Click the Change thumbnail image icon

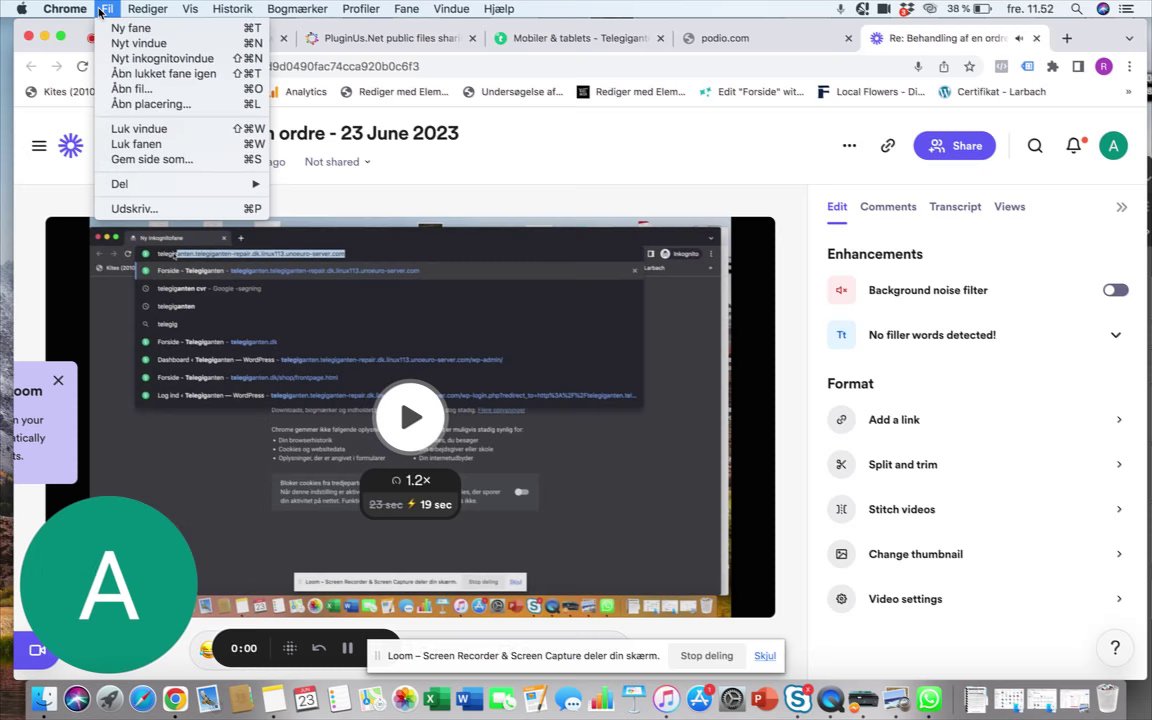(841, 554)
